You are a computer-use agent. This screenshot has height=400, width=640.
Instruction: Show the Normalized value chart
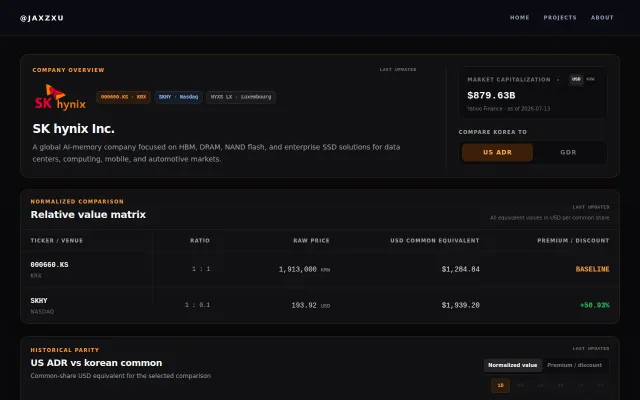coord(513,365)
